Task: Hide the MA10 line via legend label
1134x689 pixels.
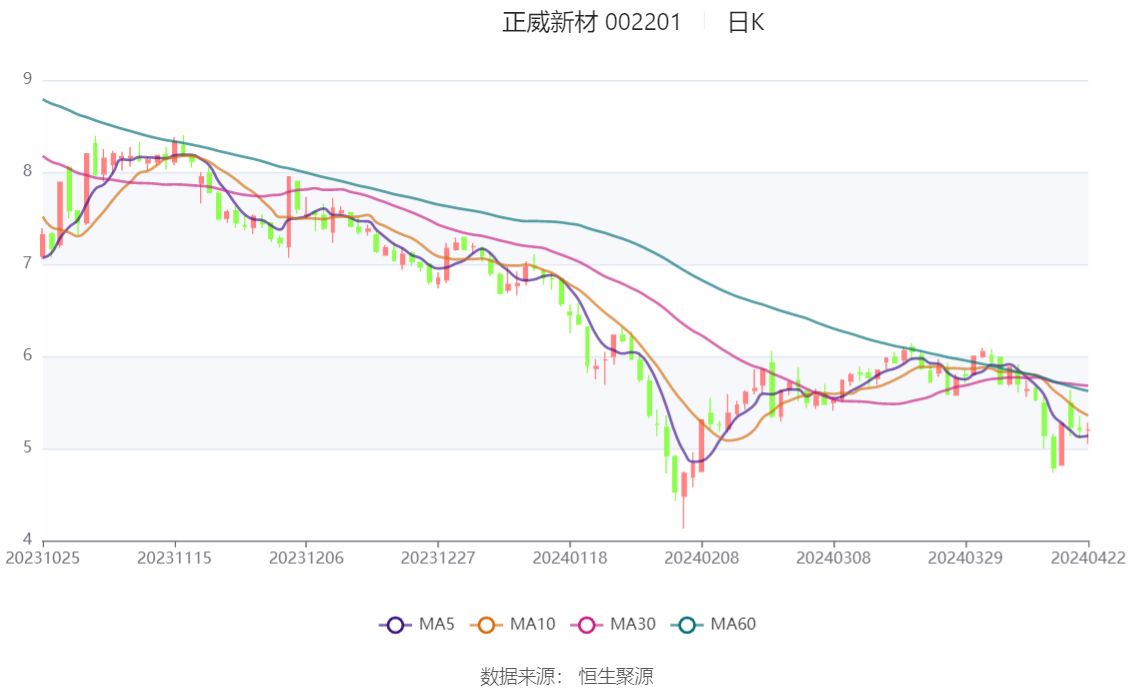Action: pyautogui.click(x=532, y=624)
